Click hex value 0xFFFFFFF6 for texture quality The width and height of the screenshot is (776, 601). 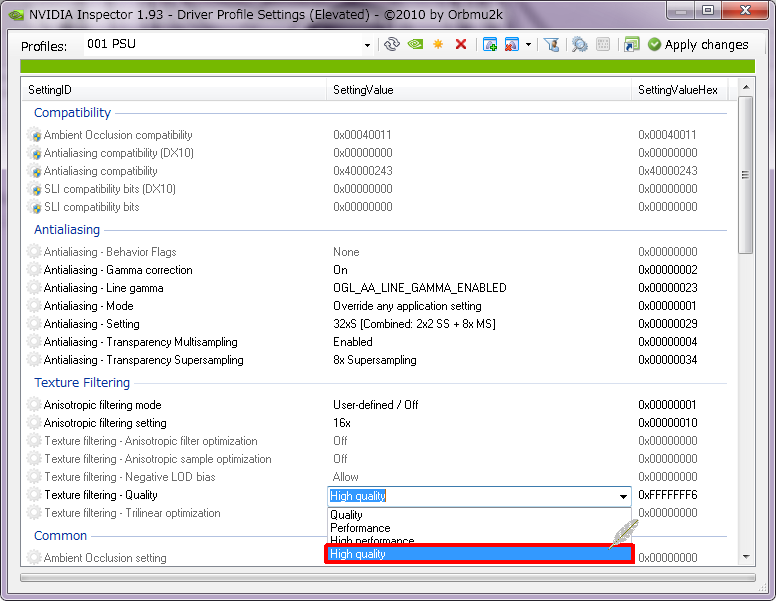point(668,495)
